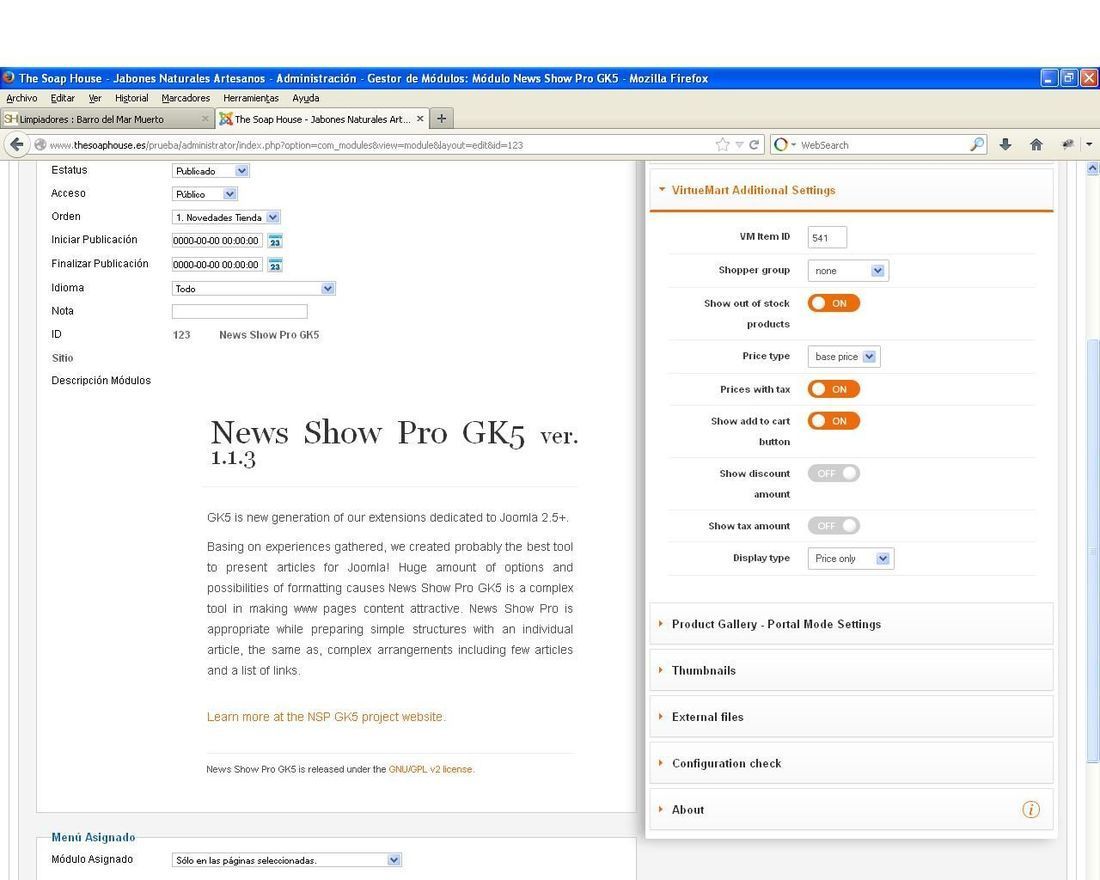The image size is (1100, 880).
Task: Click the Nota text field
Action: (x=239, y=312)
